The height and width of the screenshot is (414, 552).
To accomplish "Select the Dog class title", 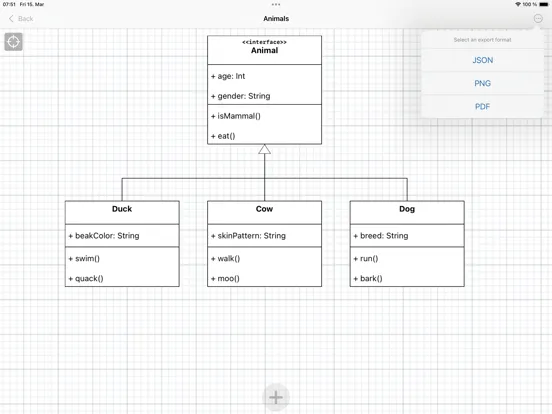I will click(x=407, y=209).
